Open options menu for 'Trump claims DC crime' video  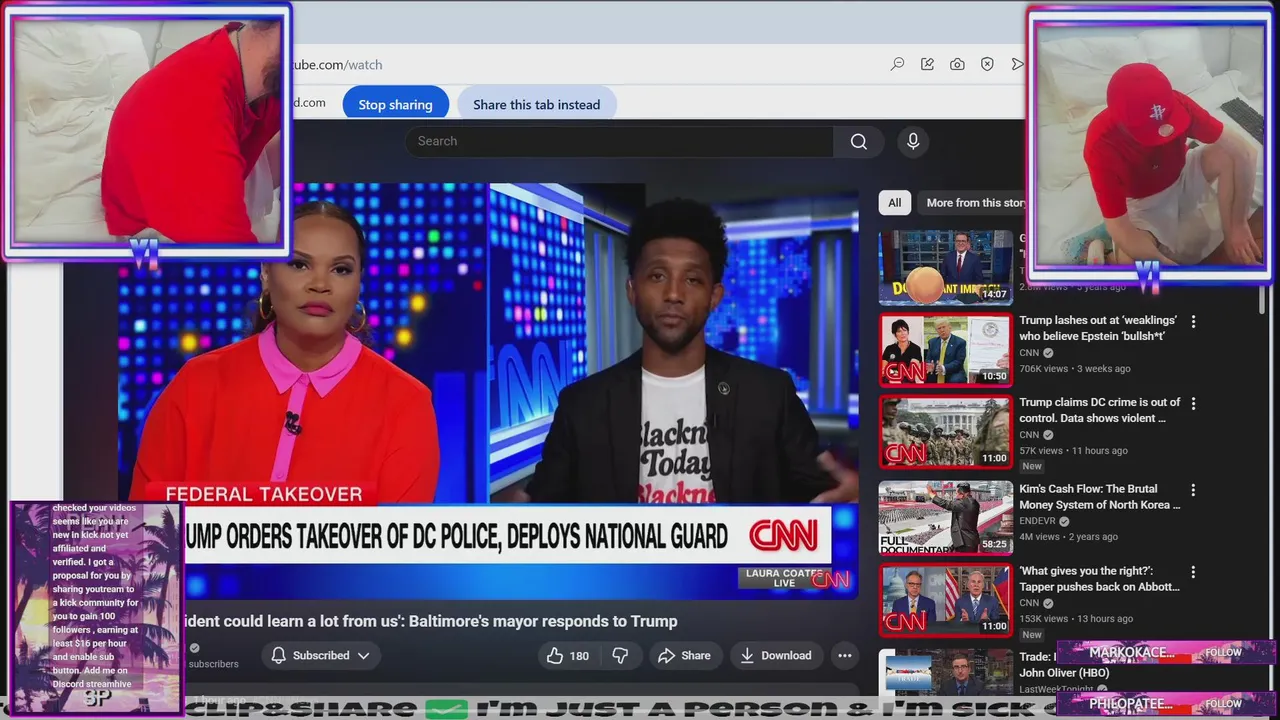pos(1193,403)
